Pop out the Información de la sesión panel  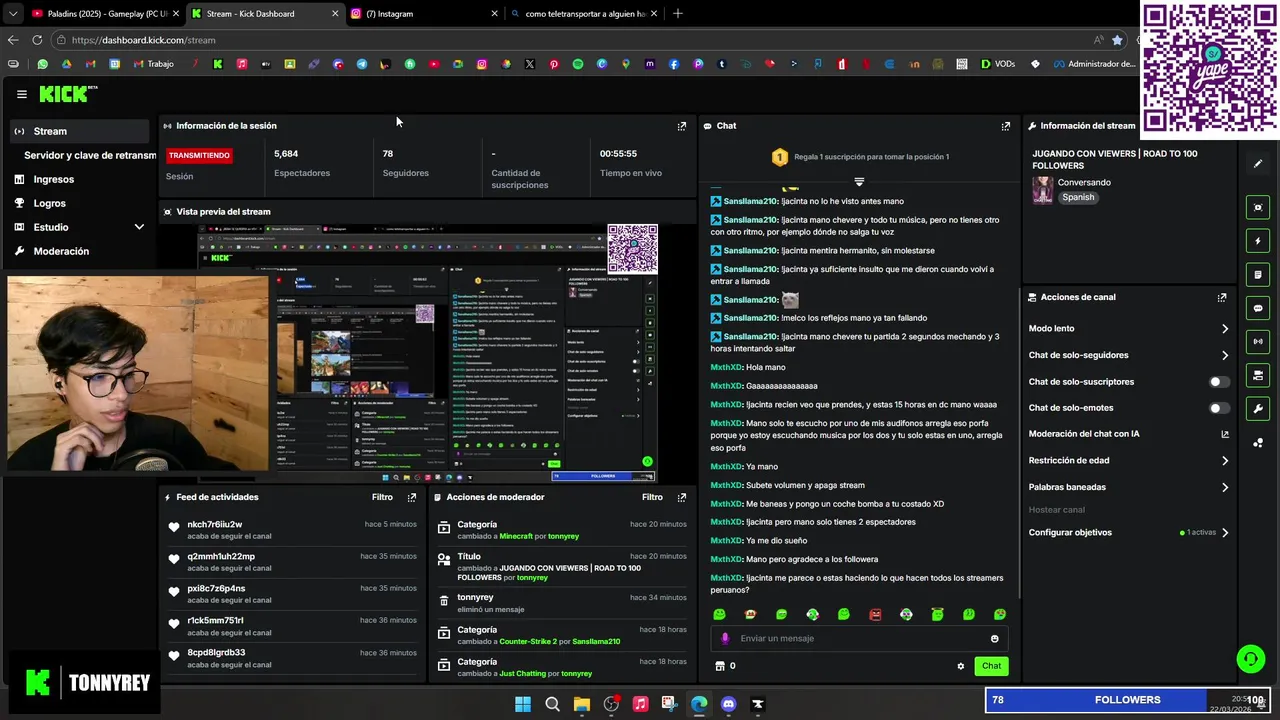tap(682, 126)
